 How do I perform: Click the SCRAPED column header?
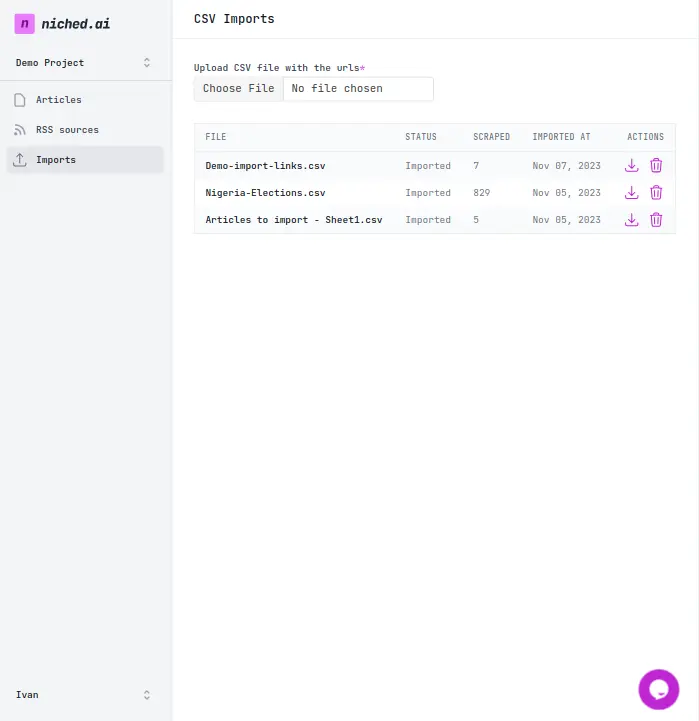pos(492,137)
